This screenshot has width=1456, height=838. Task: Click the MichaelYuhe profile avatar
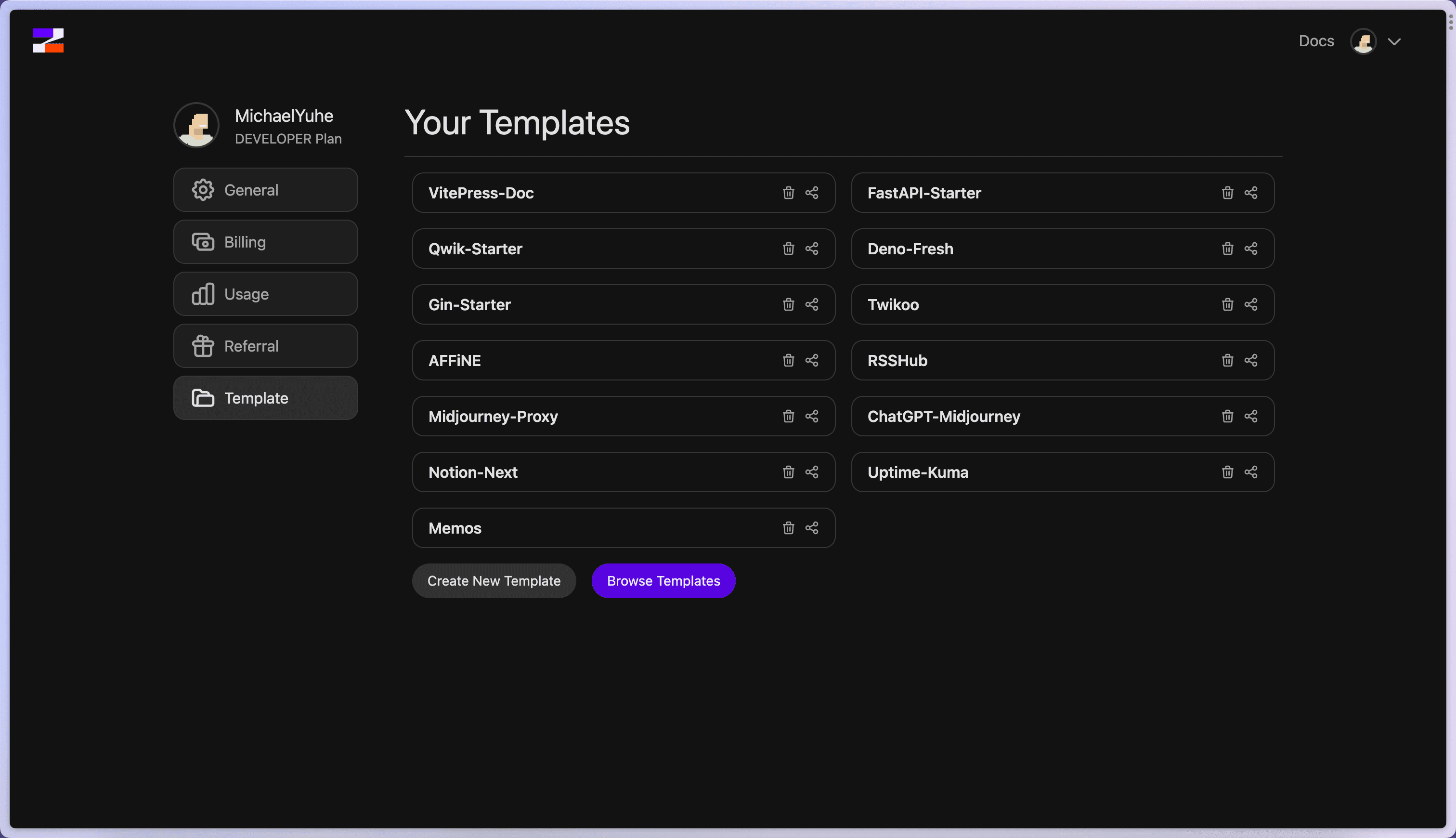(x=196, y=125)
